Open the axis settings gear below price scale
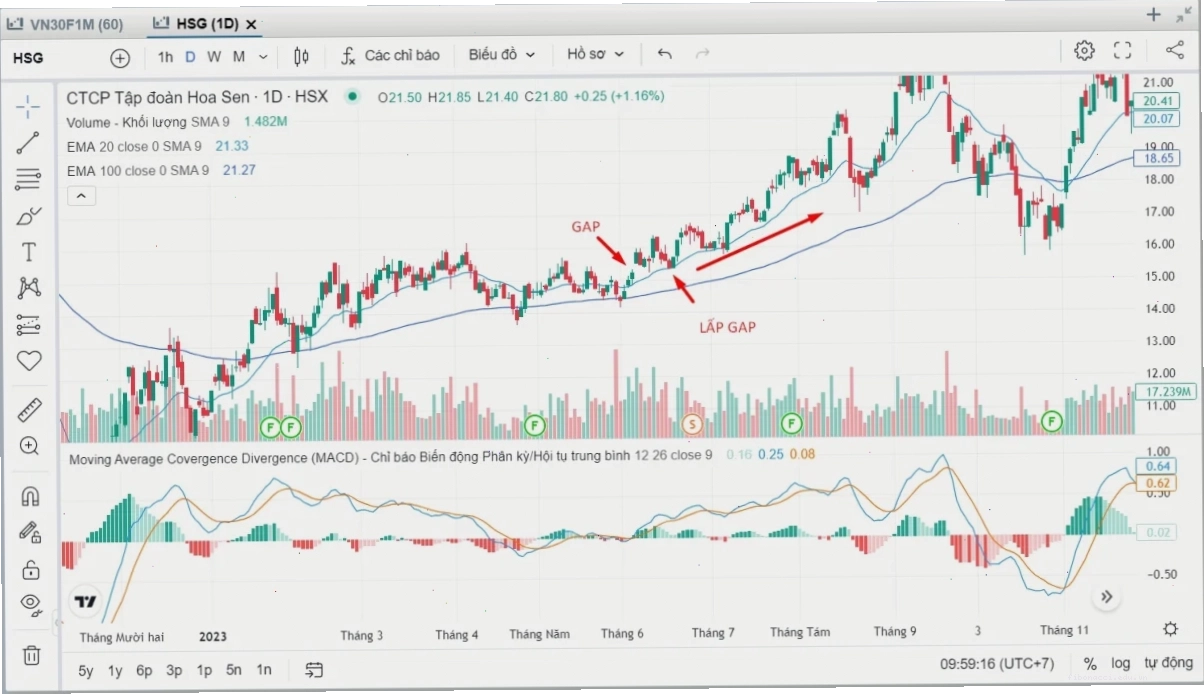1204x694 pixels. coord(1170,629)
